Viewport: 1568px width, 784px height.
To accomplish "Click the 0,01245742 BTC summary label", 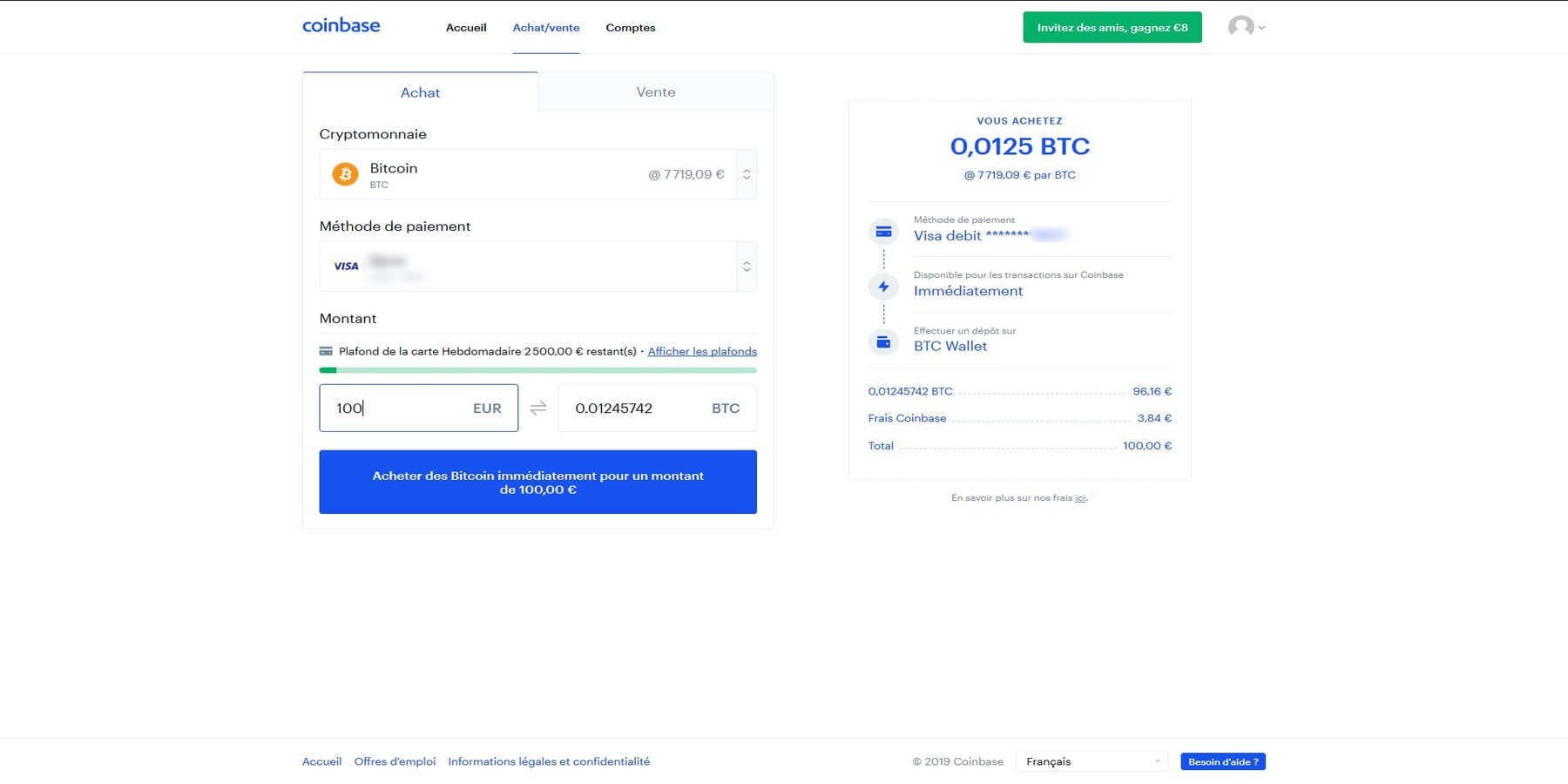I will pos(910,391).
